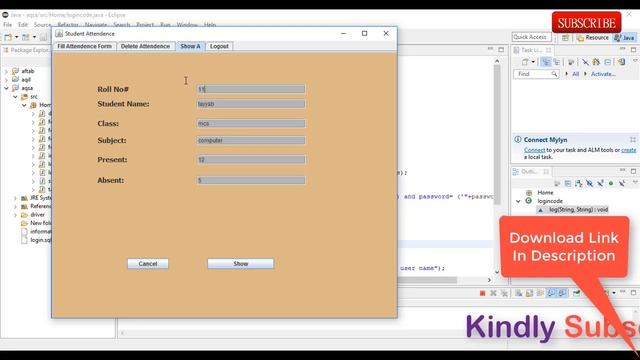Screen dimensions: 640x360
Task: Expand the Referenced Libraries node
Action: 15,207
